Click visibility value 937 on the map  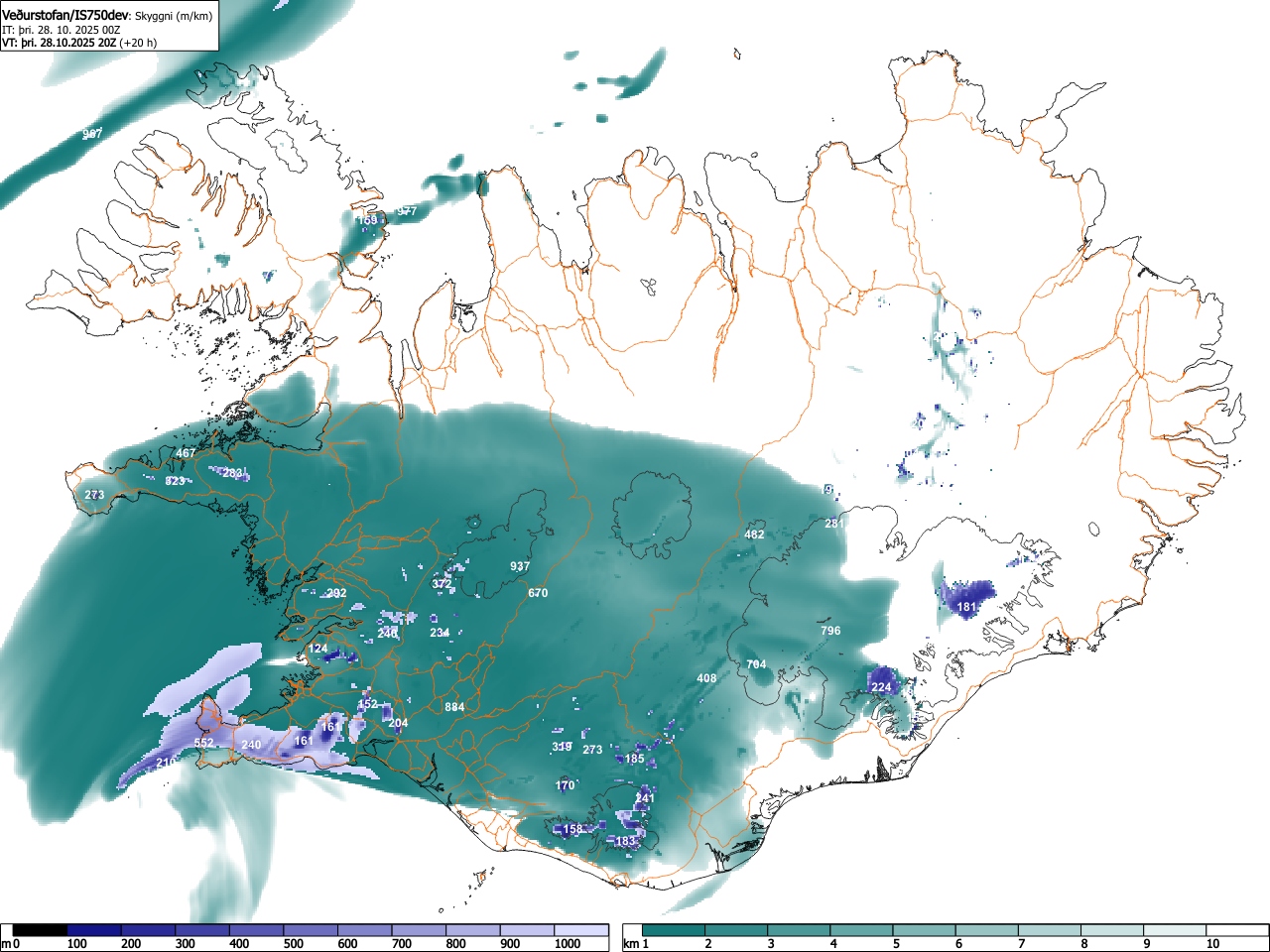click(x=520, y=566)
